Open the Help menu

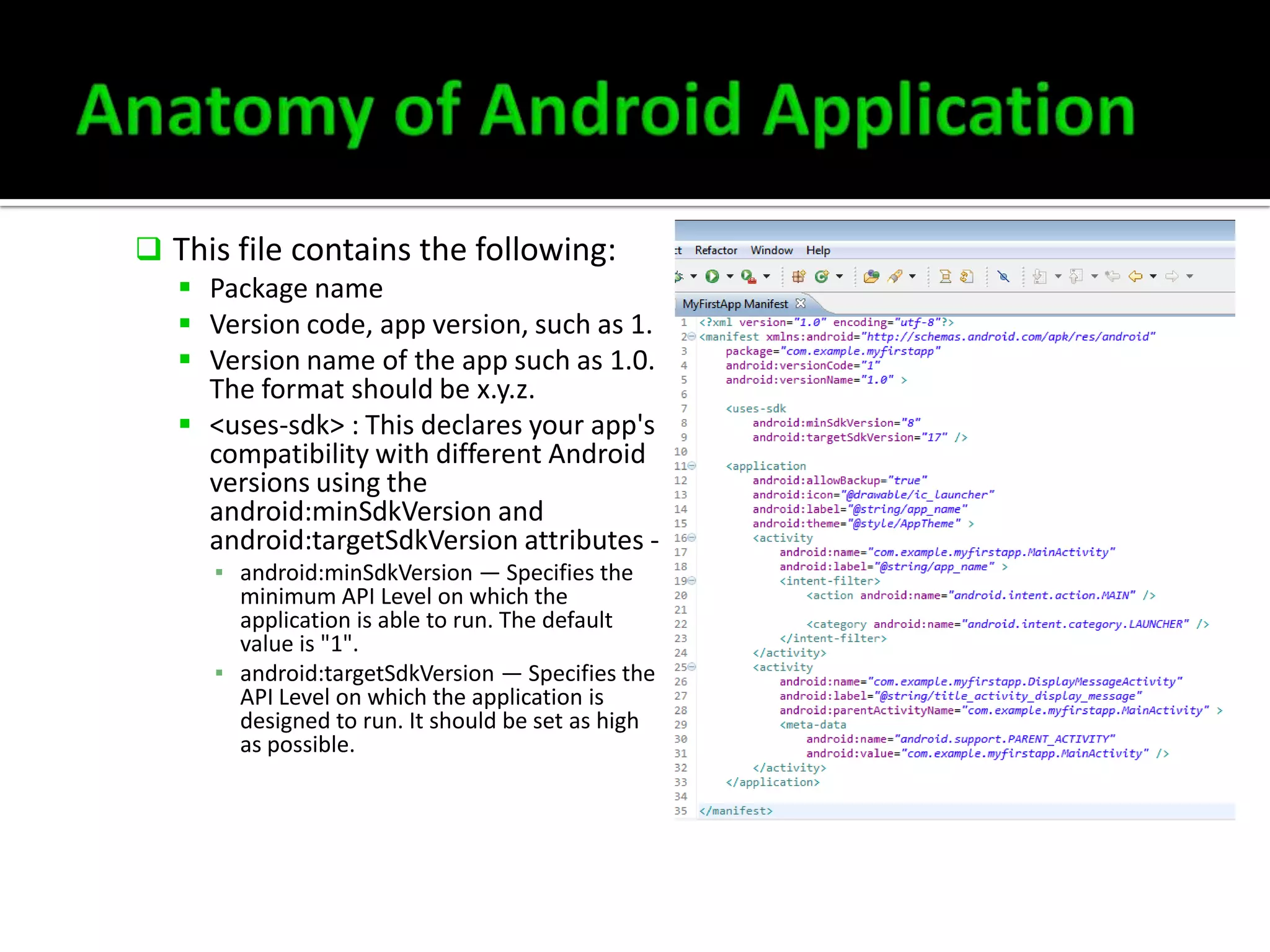818,250
